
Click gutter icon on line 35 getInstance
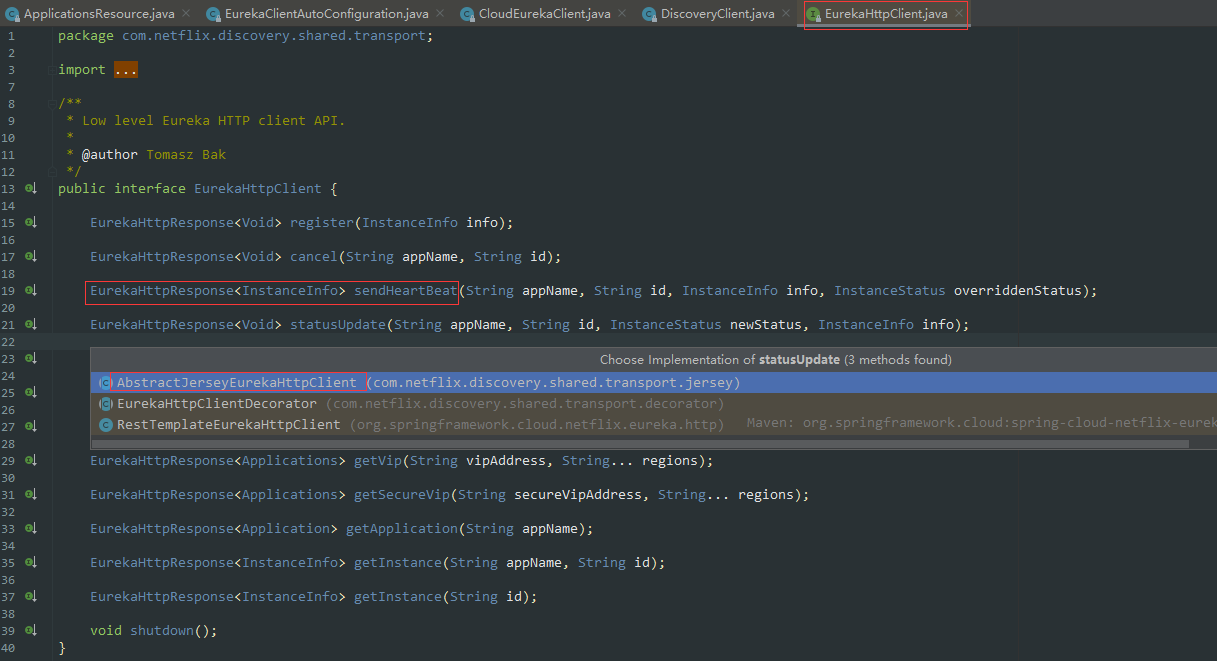coord(31,562)
